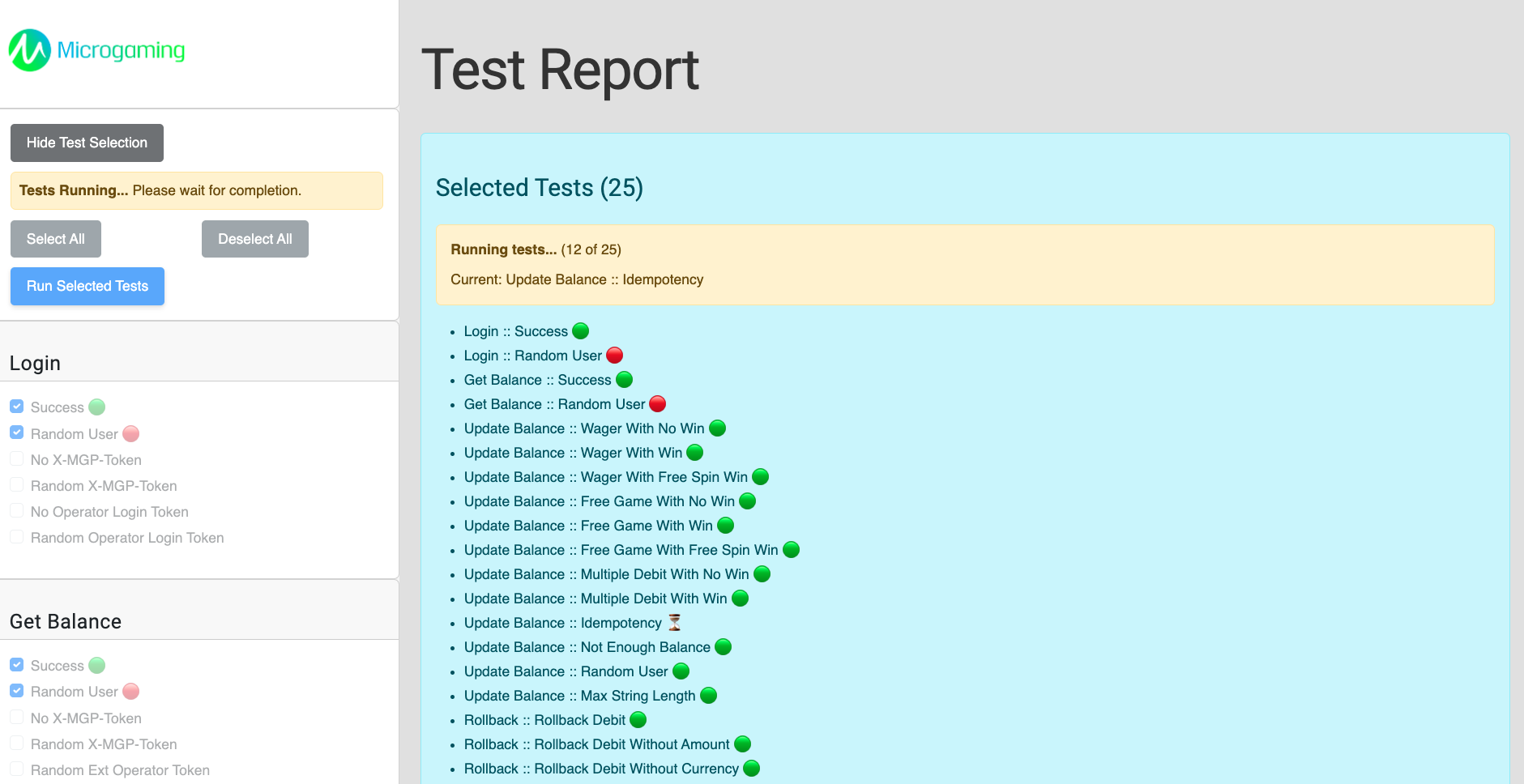Toggle the Login Success checkbox

(x=17, y=407)
